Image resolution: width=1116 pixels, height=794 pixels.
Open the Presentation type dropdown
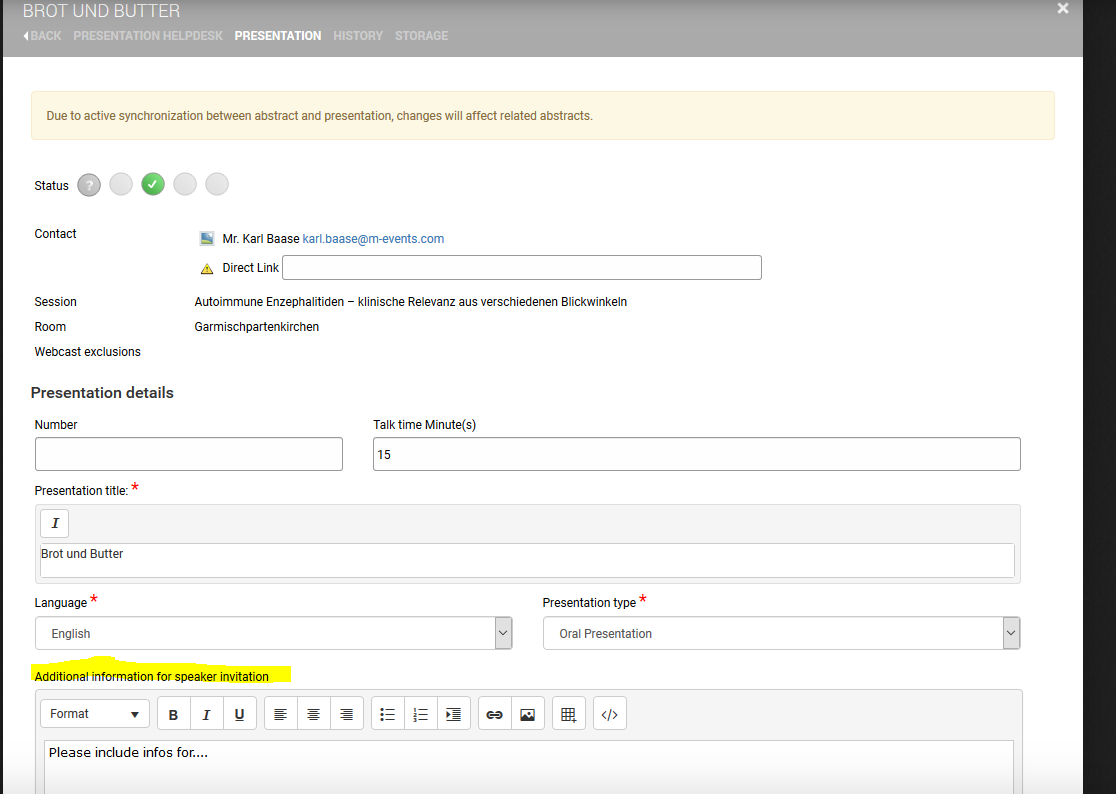pyautogui.click(x=781, y=633)
